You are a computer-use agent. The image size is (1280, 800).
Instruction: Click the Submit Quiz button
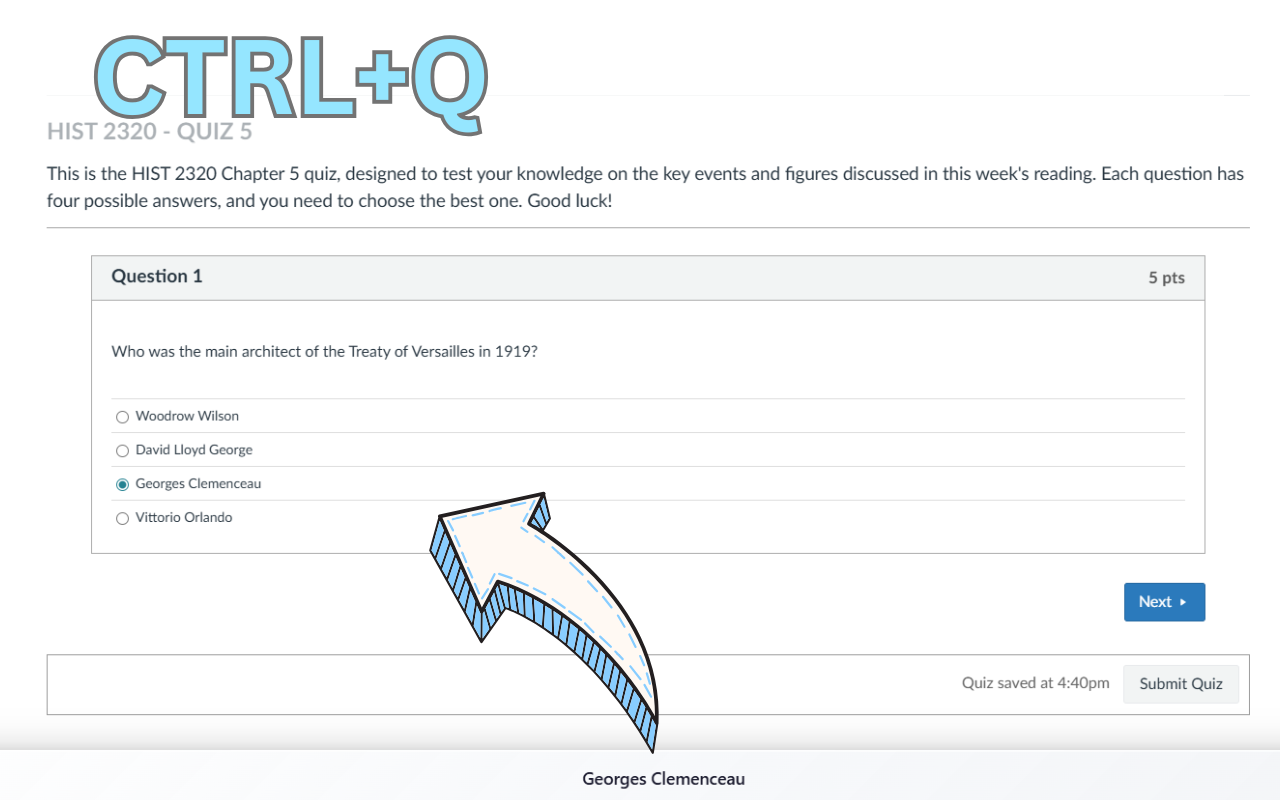(1181, 683)
